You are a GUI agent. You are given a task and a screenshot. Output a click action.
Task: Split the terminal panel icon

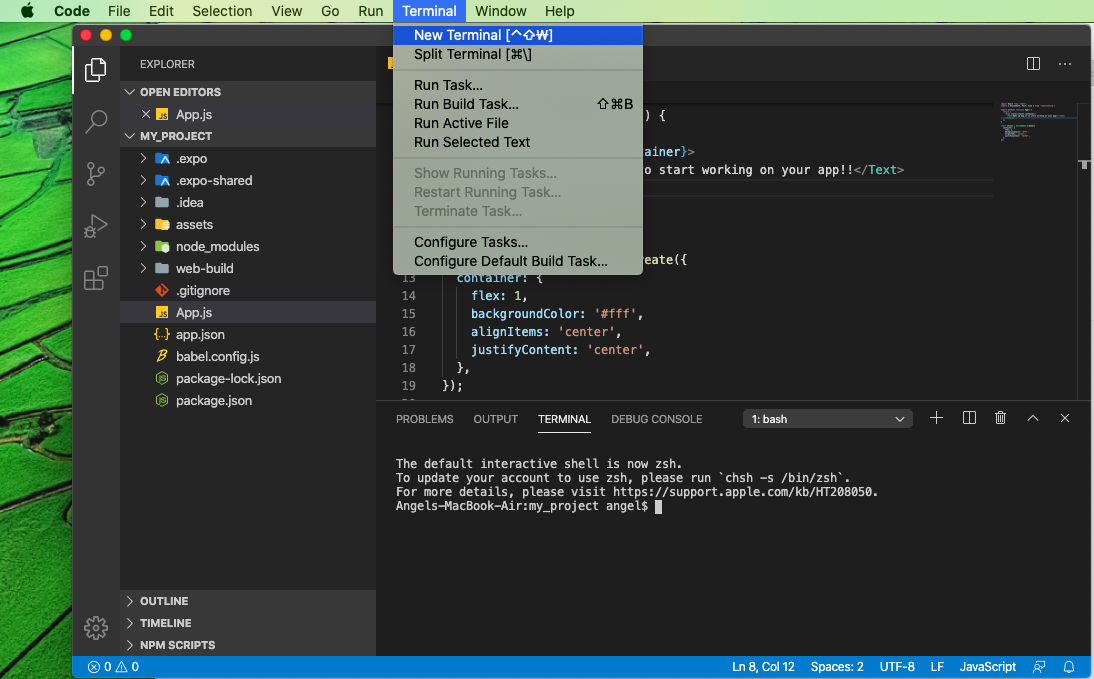(x=969, y=418)
